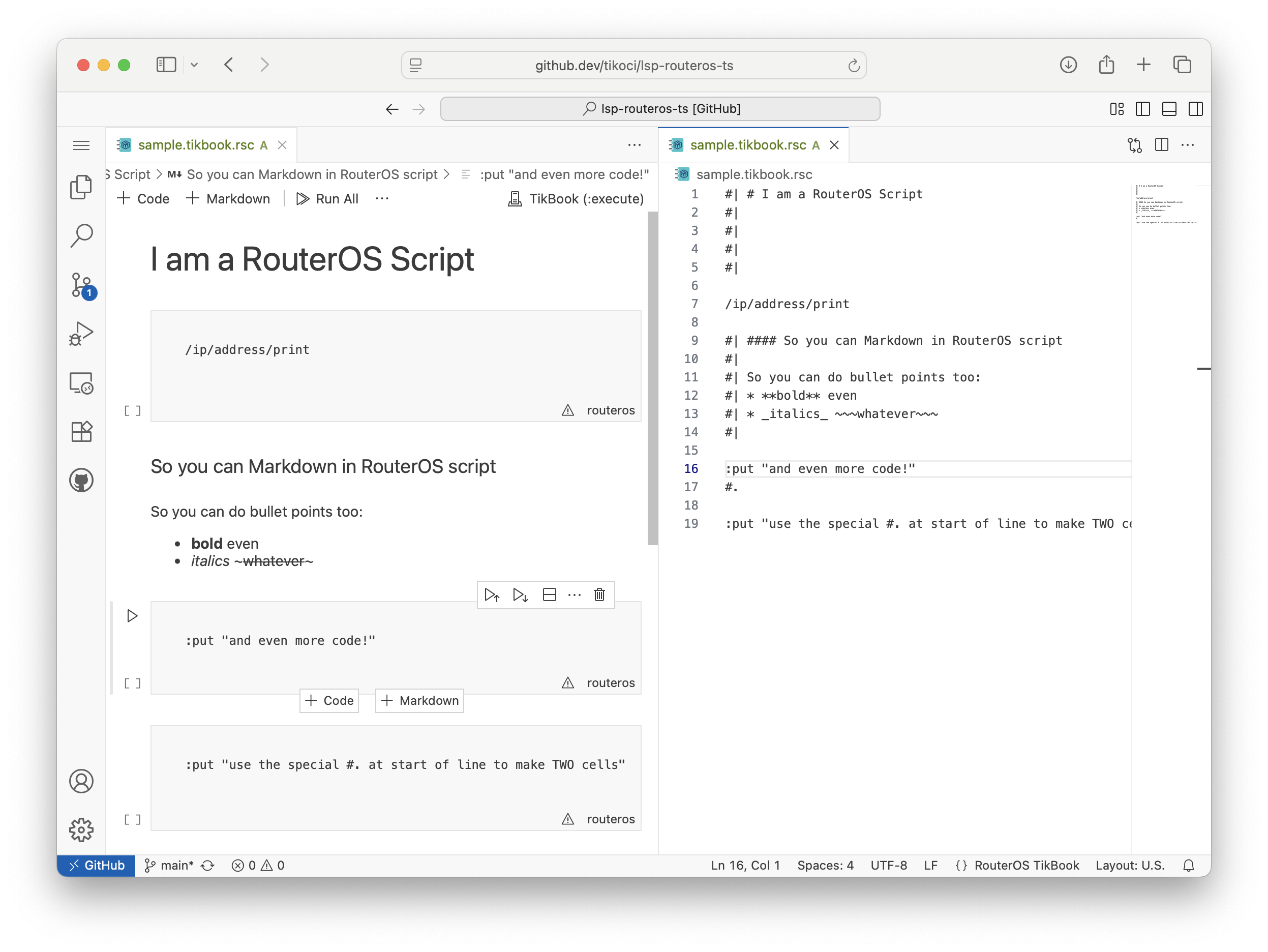The height and width of the screenshot is (952, 1268).
Task: Open Search in the activity bar
Action: (81, 235)
